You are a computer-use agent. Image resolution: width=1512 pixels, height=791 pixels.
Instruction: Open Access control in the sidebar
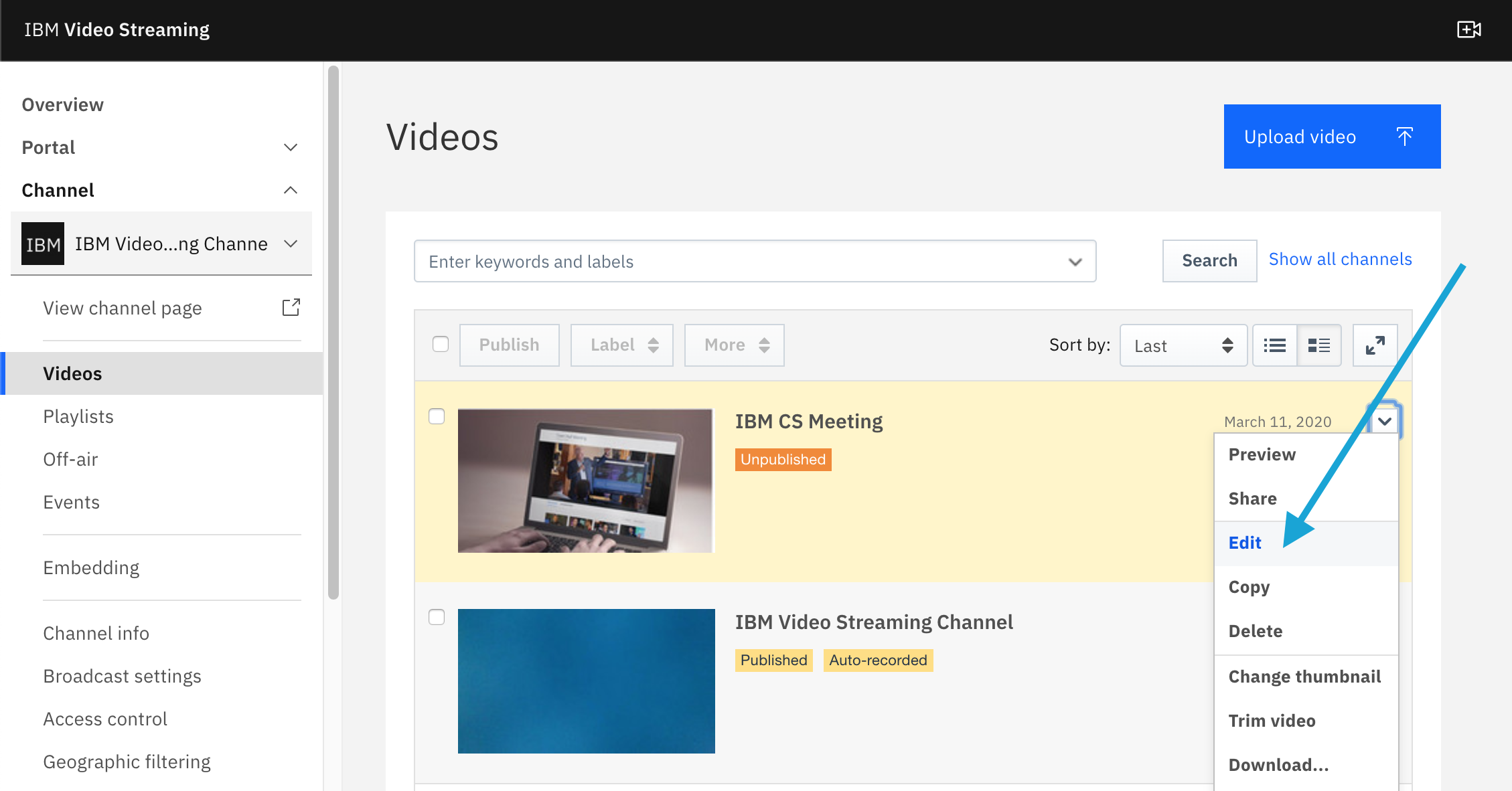point(105,719)
